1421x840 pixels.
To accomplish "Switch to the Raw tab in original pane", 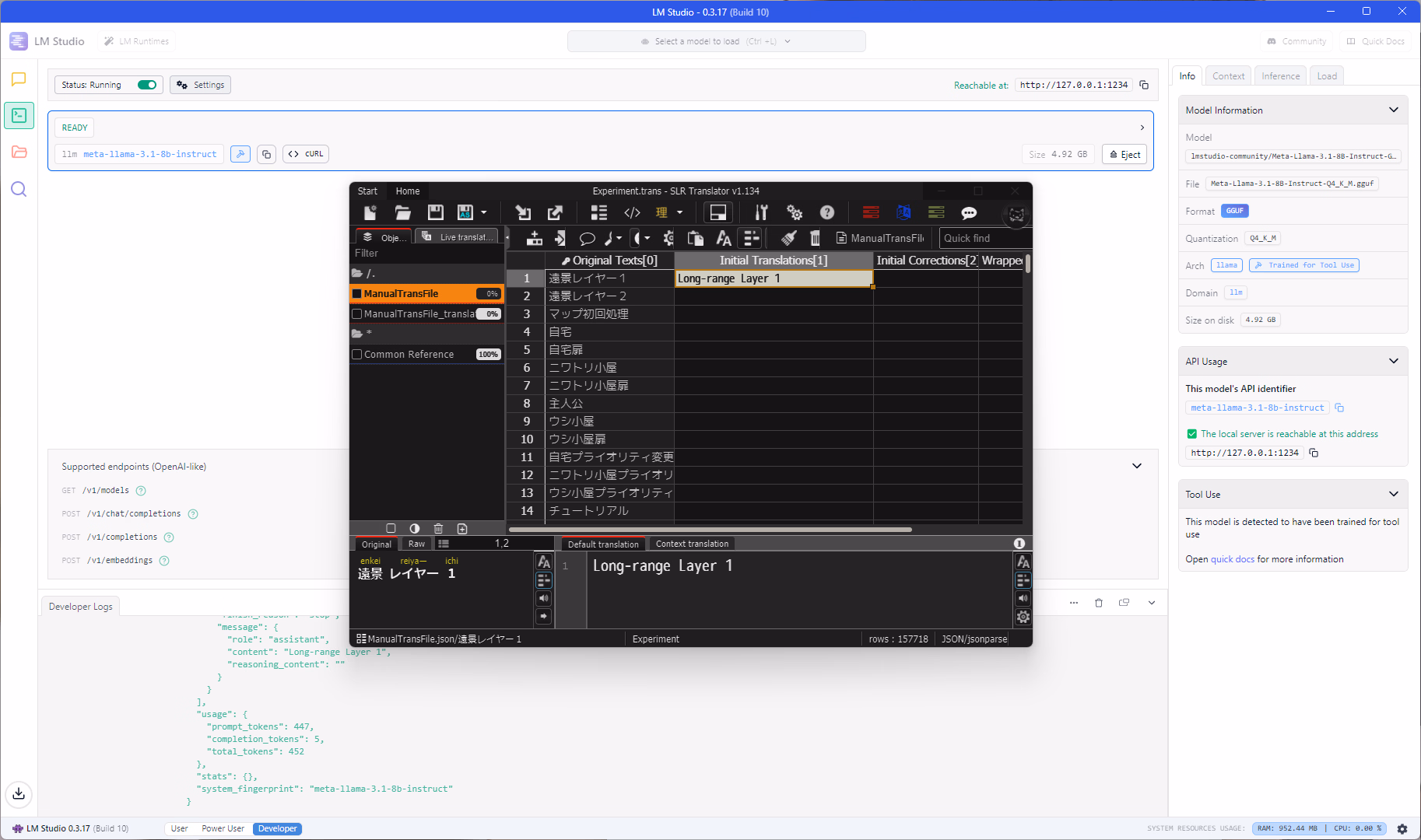I will (416, 544).
